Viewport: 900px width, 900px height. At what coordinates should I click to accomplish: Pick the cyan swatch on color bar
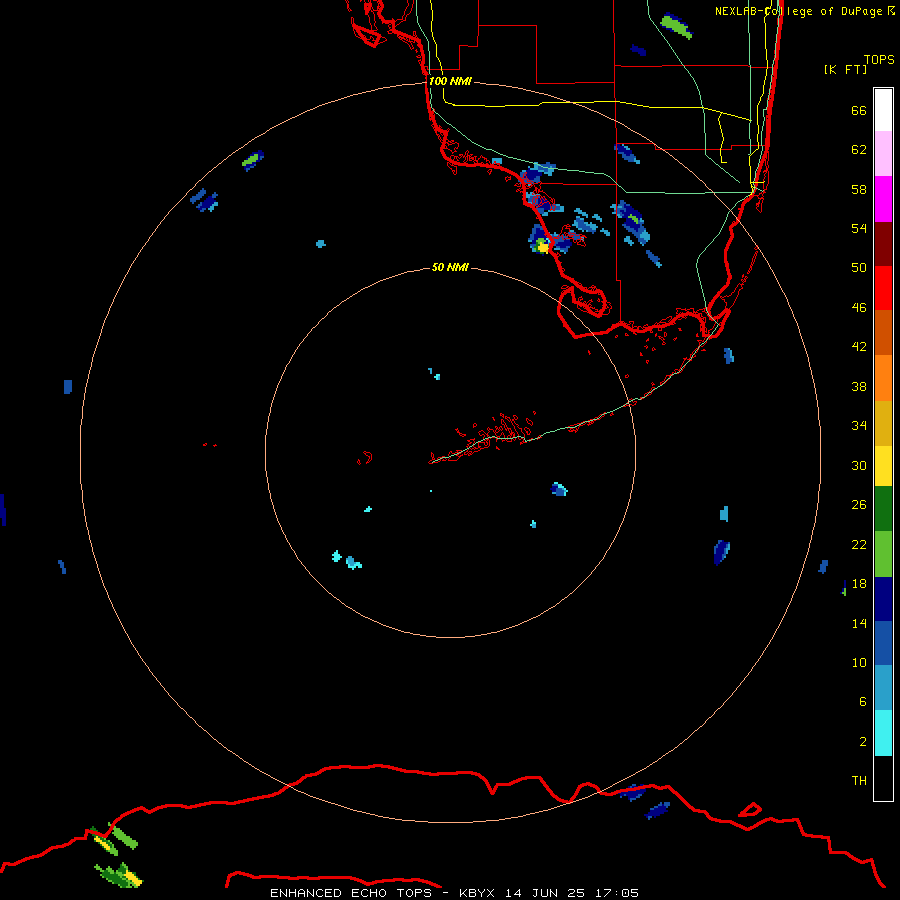pyautogui.click(x=883, y=733)
